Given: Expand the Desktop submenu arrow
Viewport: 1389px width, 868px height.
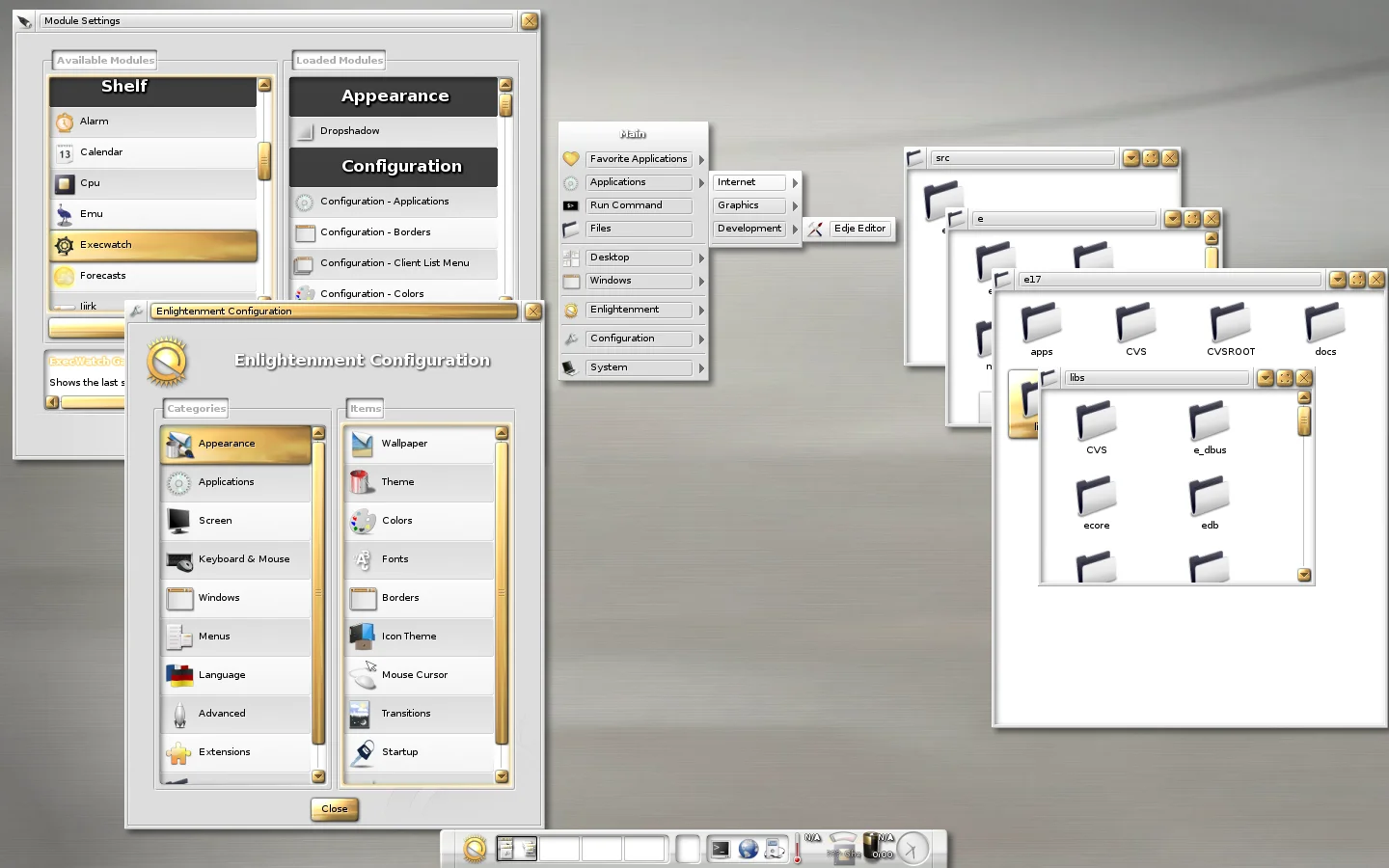Looking at the screenshot, I should coord(701,258).
